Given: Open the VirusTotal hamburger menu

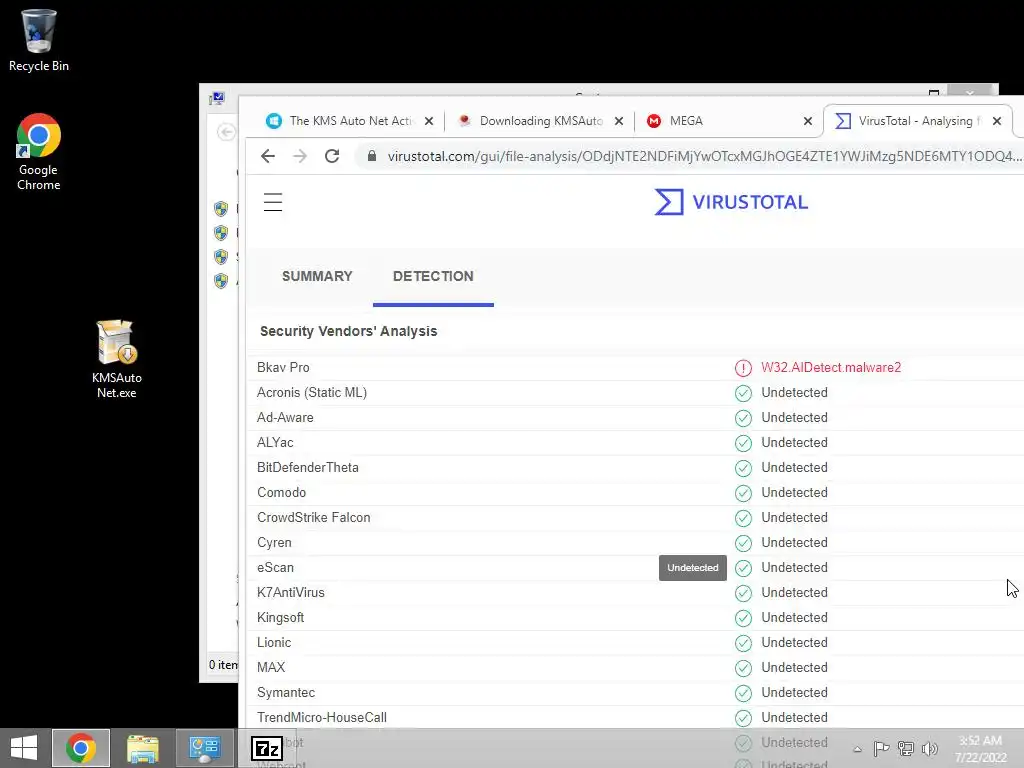Looking at the screenshot, I should click(273, 202).
